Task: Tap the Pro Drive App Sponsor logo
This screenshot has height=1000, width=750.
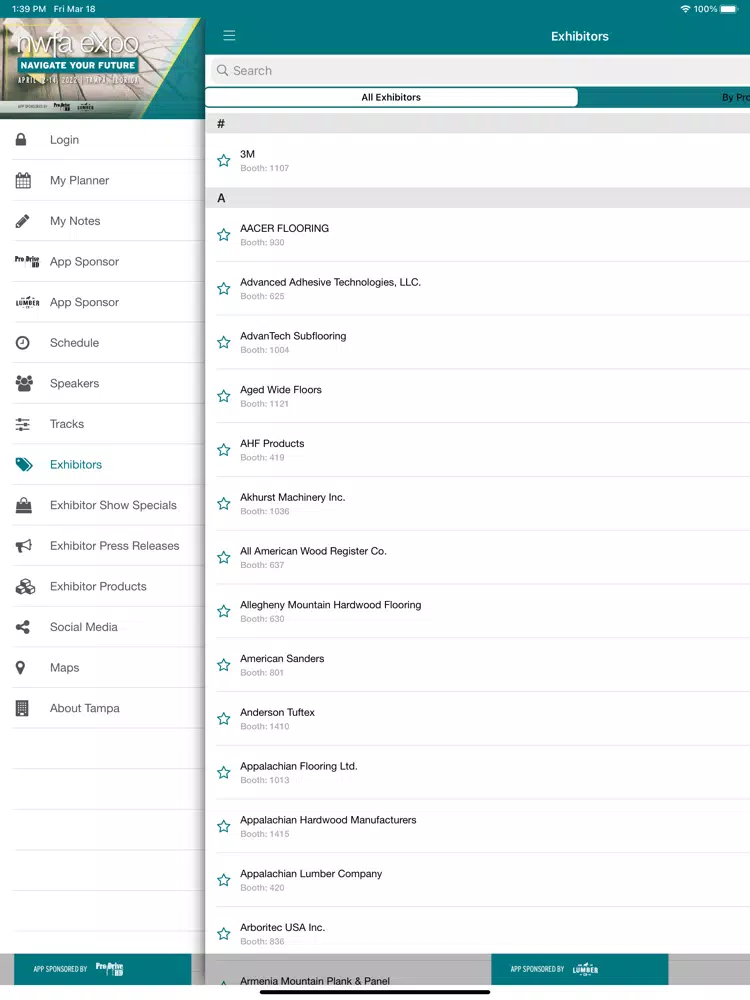Action: pyautogui.click(x=27, y=261)
